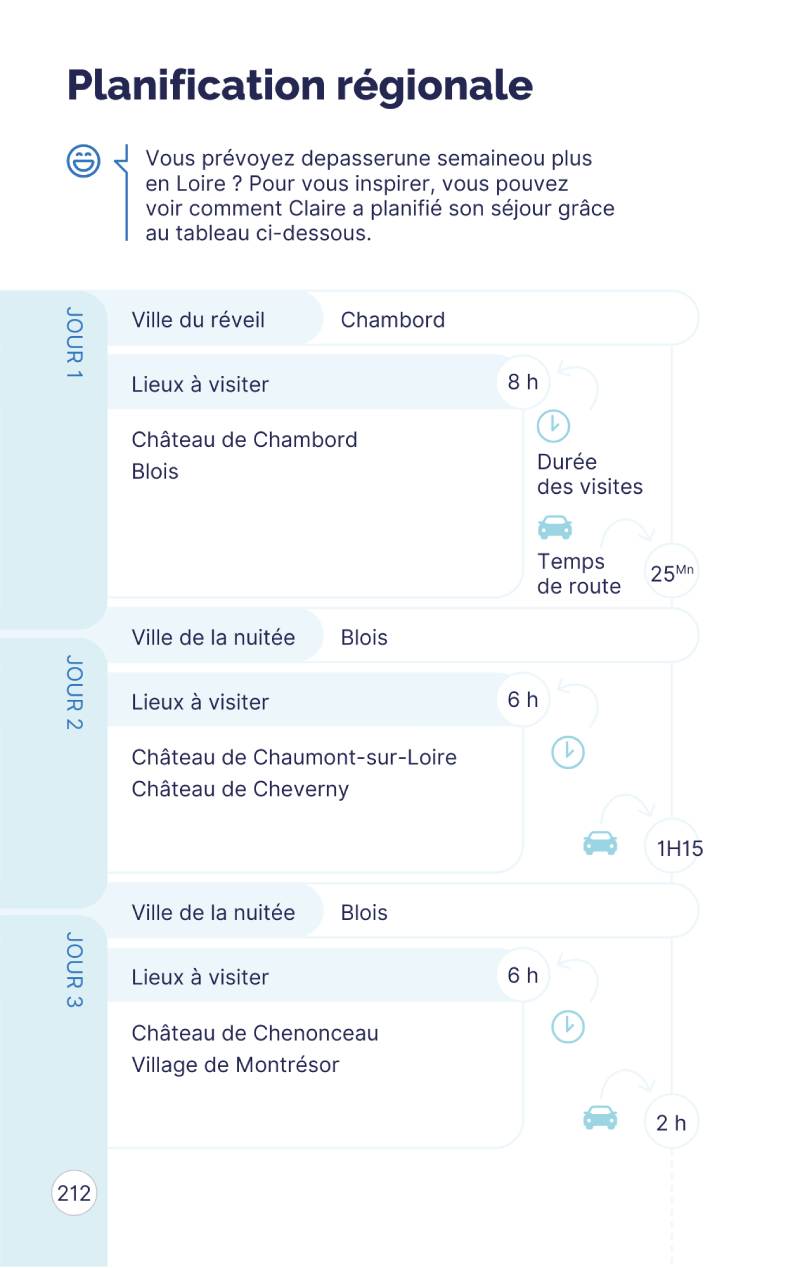Click the car icon in Jour 2

tap(600, 843)
